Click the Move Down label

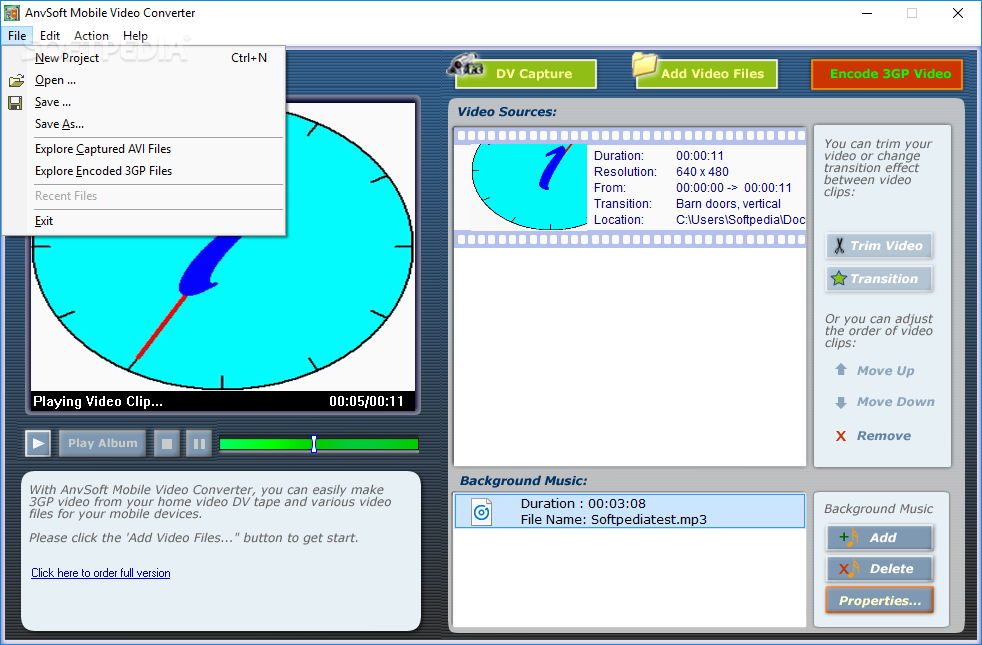click(x=896, y=402)
